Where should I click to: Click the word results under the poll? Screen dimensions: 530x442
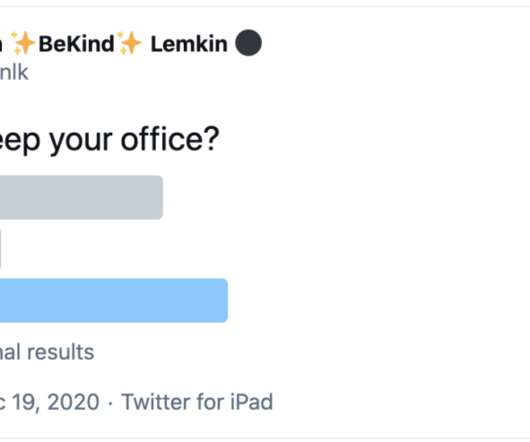[61, 352]
